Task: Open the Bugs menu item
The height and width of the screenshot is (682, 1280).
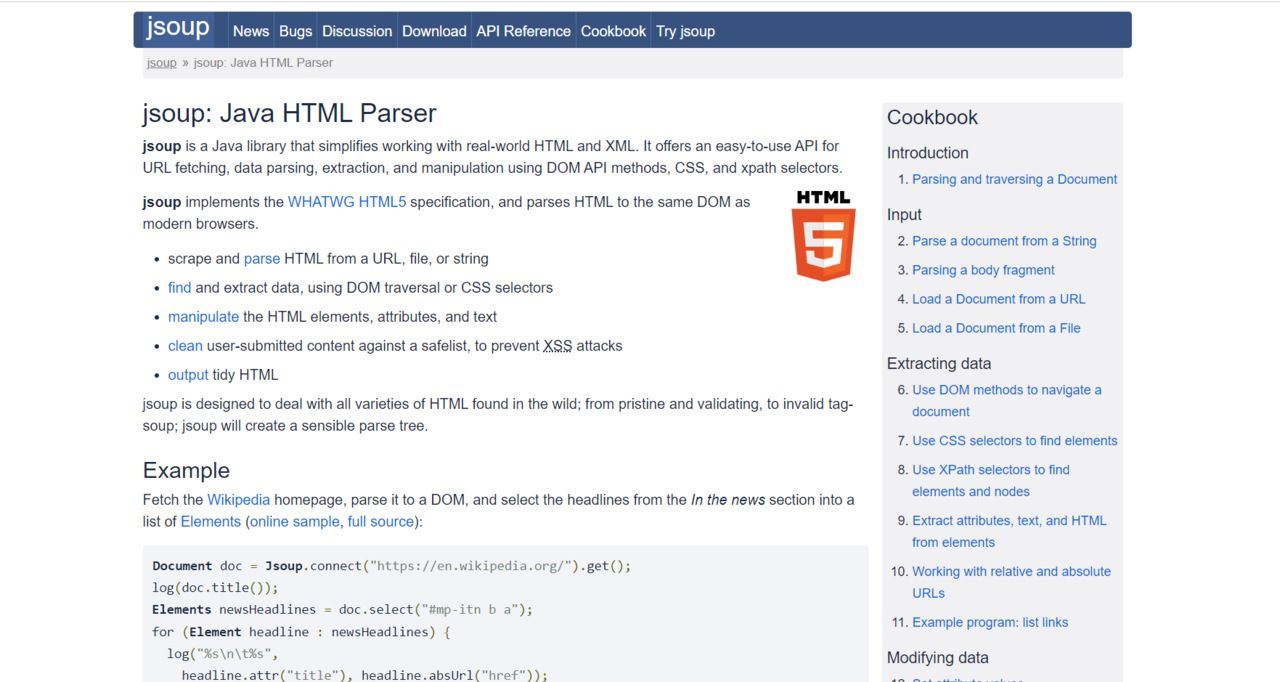Action: pyautogui.click(x=295, y=31)
